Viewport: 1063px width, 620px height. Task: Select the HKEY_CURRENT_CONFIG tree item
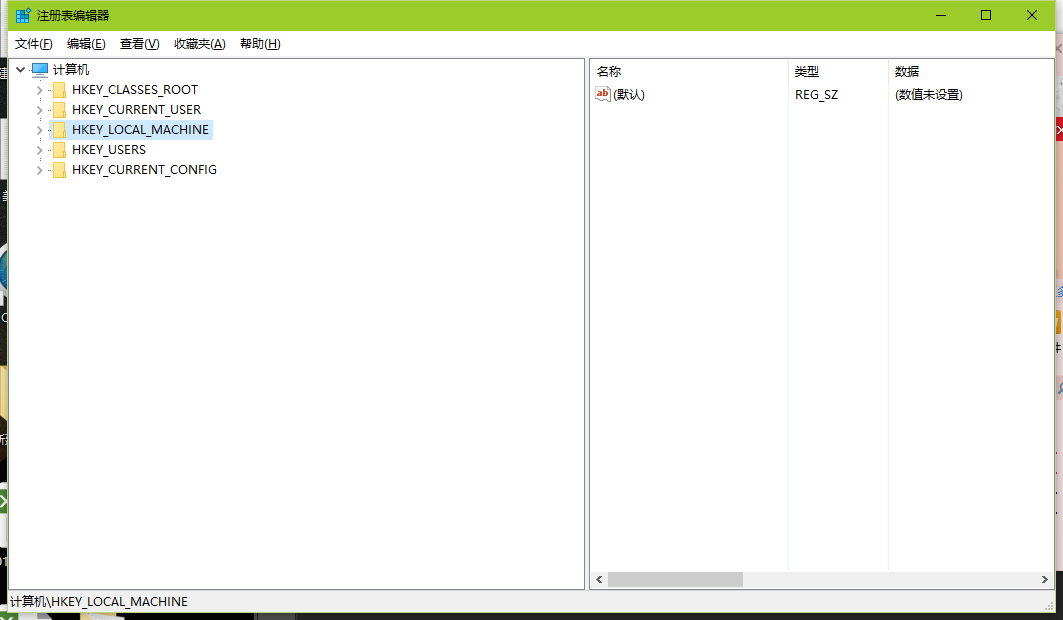143,169
